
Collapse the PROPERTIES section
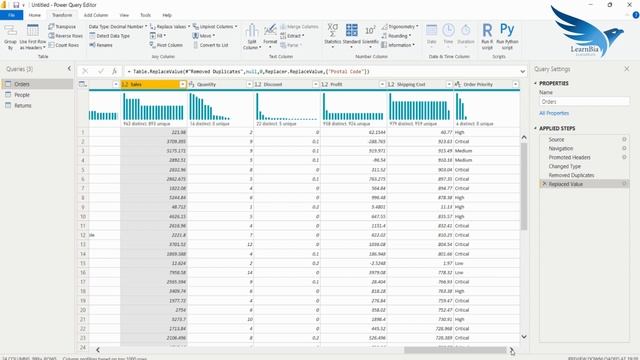click(536, 83)
